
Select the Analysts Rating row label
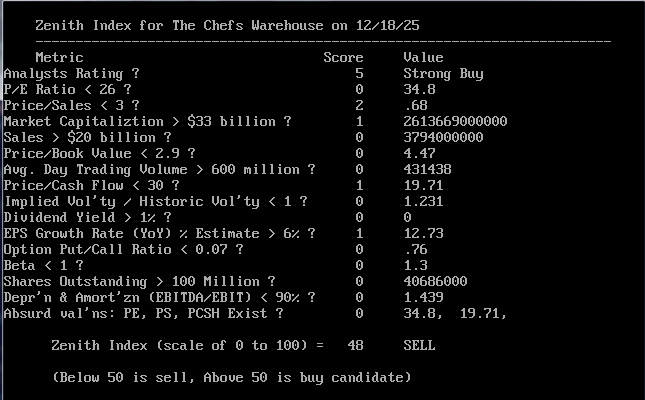coord(71,73)
